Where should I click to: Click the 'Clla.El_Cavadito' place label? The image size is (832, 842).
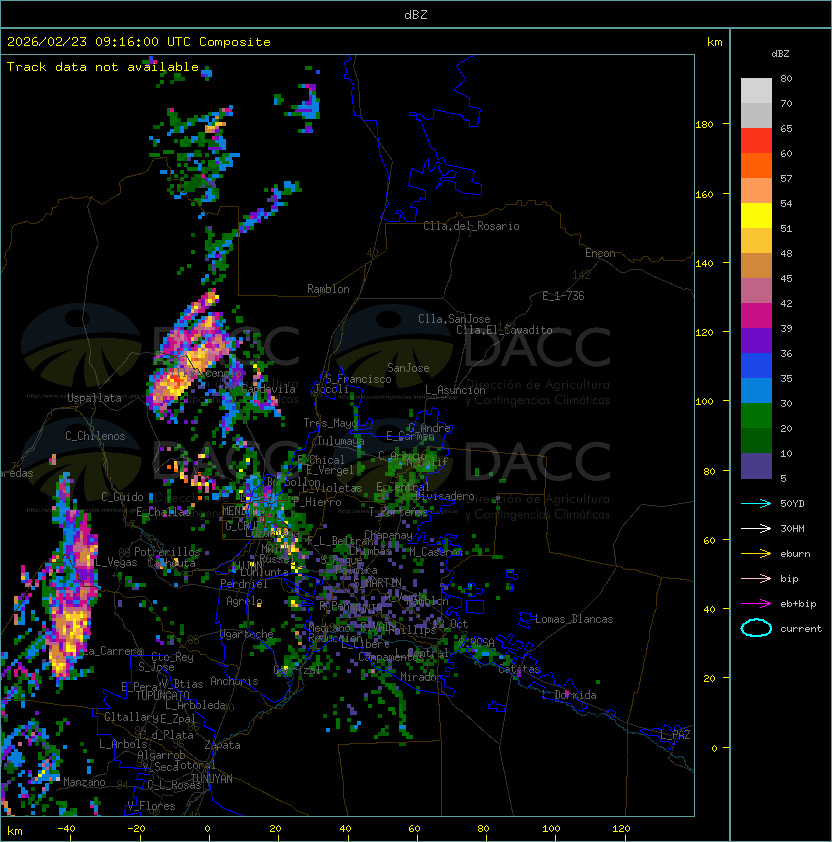click(x=504, y=330)
